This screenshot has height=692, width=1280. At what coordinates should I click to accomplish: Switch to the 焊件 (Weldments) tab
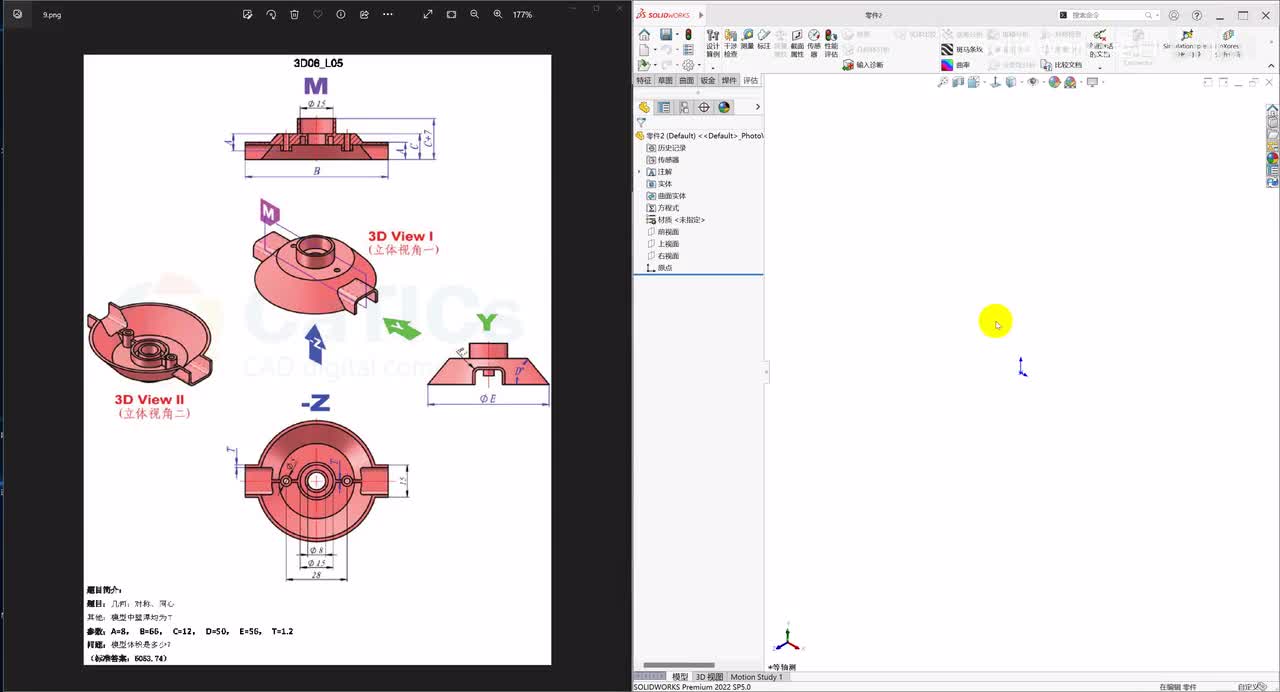click(729, 80)
